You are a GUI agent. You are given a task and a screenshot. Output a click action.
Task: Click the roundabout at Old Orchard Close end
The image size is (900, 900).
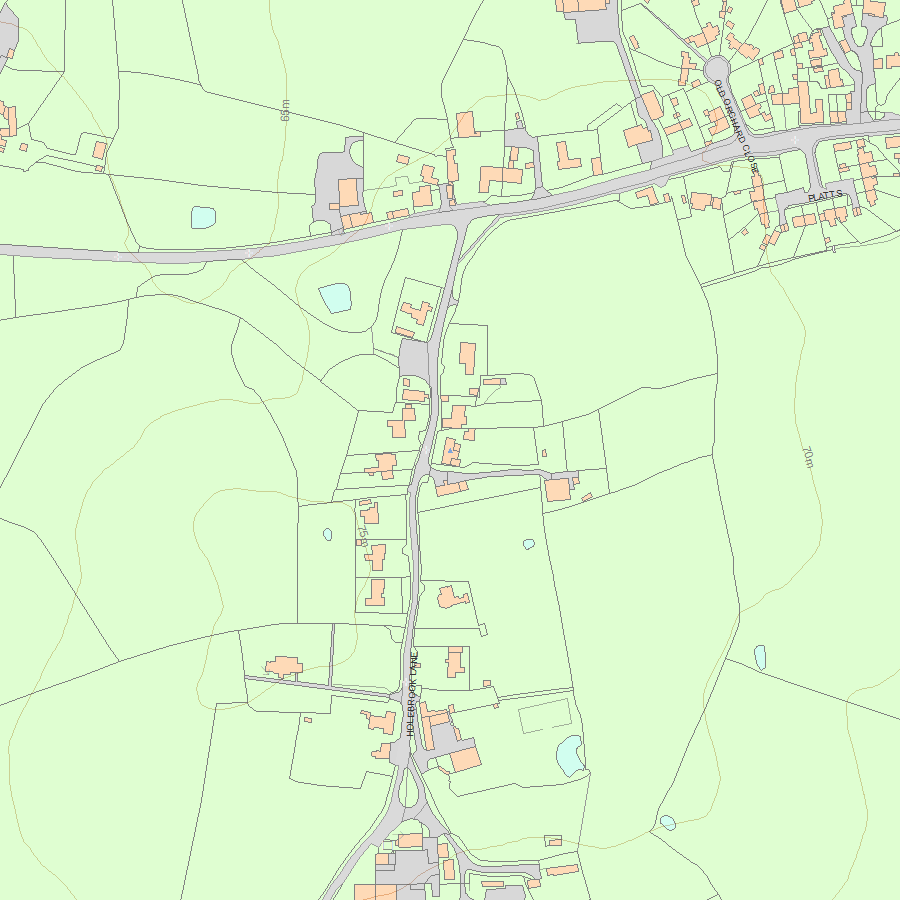pos(716,69)
